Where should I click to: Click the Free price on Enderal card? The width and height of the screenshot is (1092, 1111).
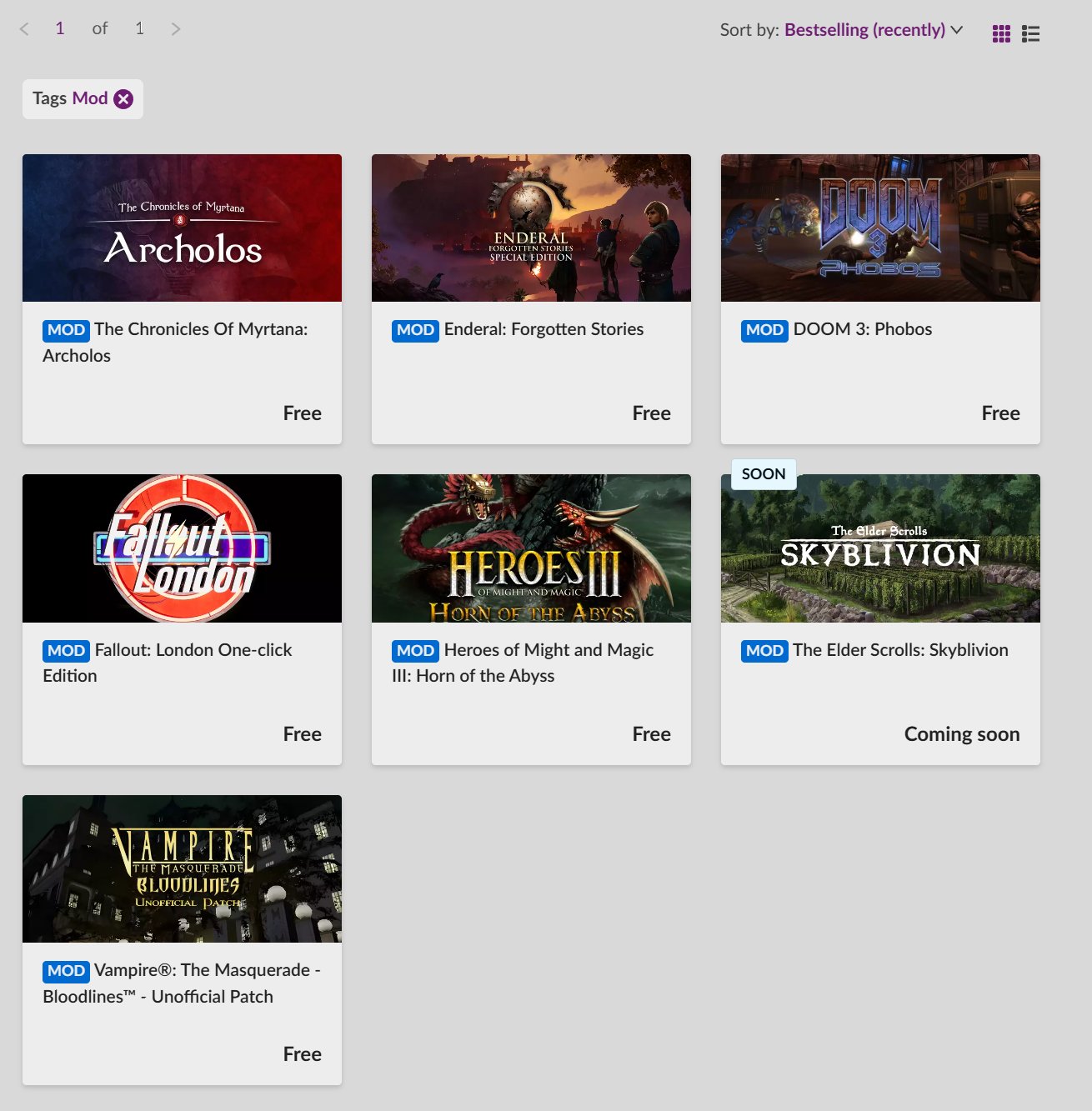tap(652, 413)
